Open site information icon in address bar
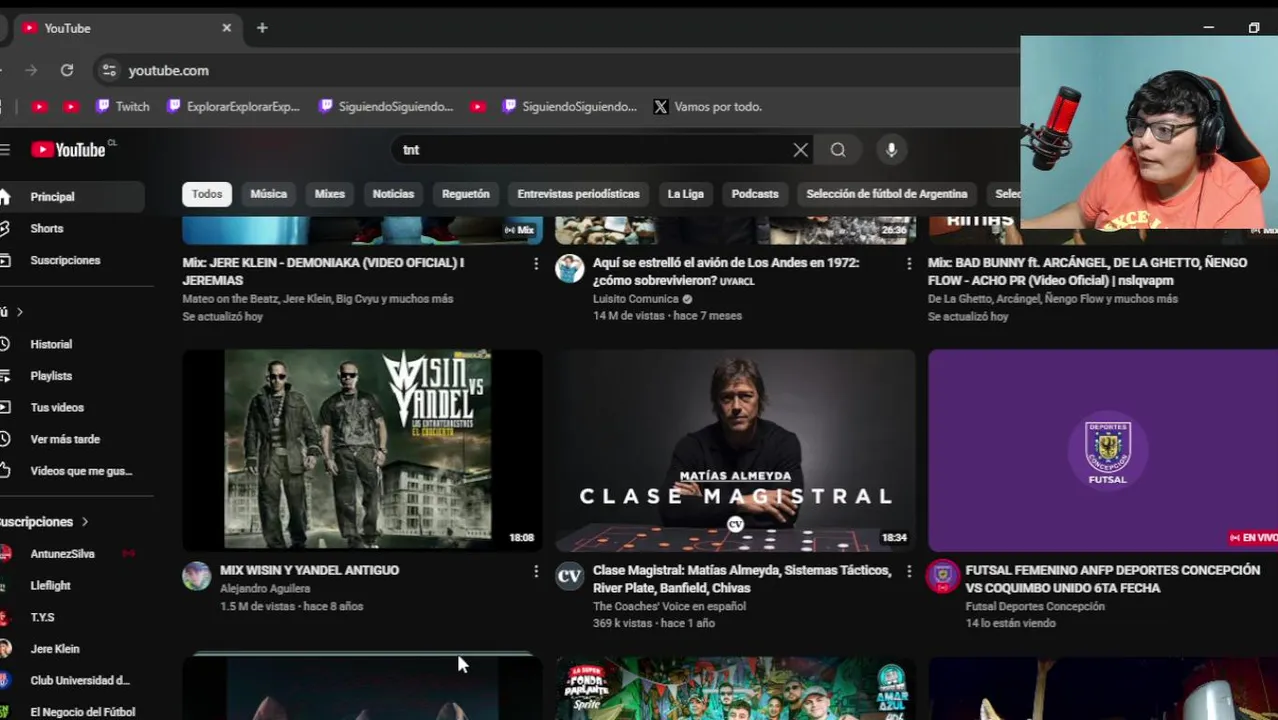The height and width of the screenshot is (720, 1278). [x=109, y=70]
